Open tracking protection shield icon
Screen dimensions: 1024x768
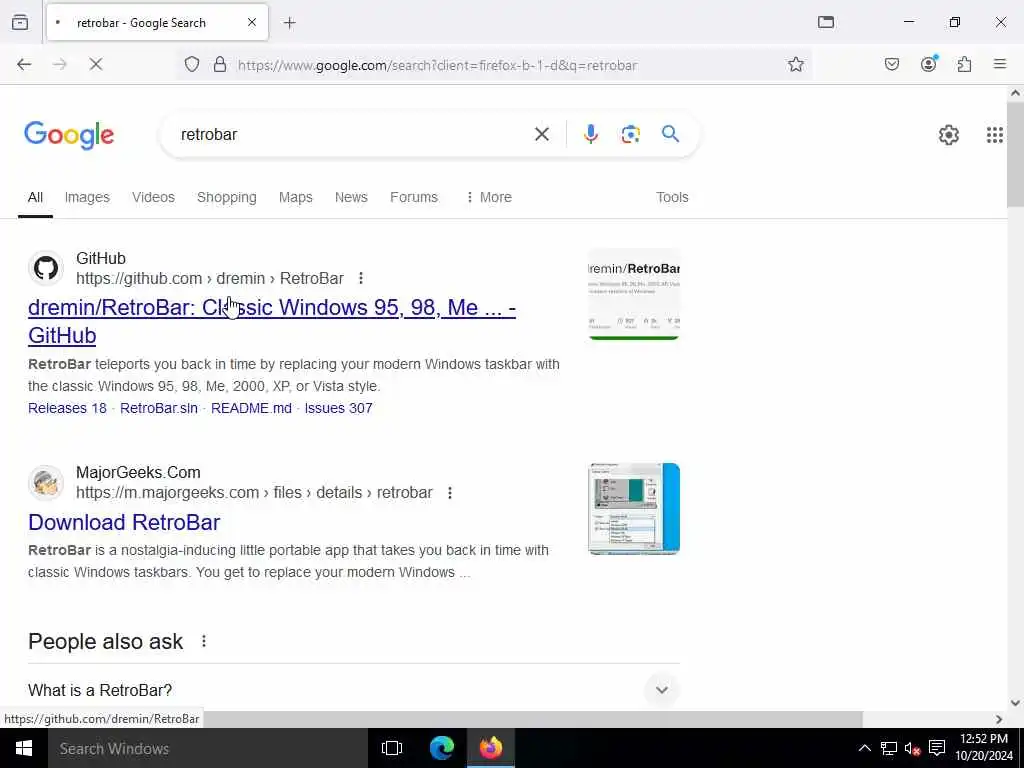coord(192,64)
